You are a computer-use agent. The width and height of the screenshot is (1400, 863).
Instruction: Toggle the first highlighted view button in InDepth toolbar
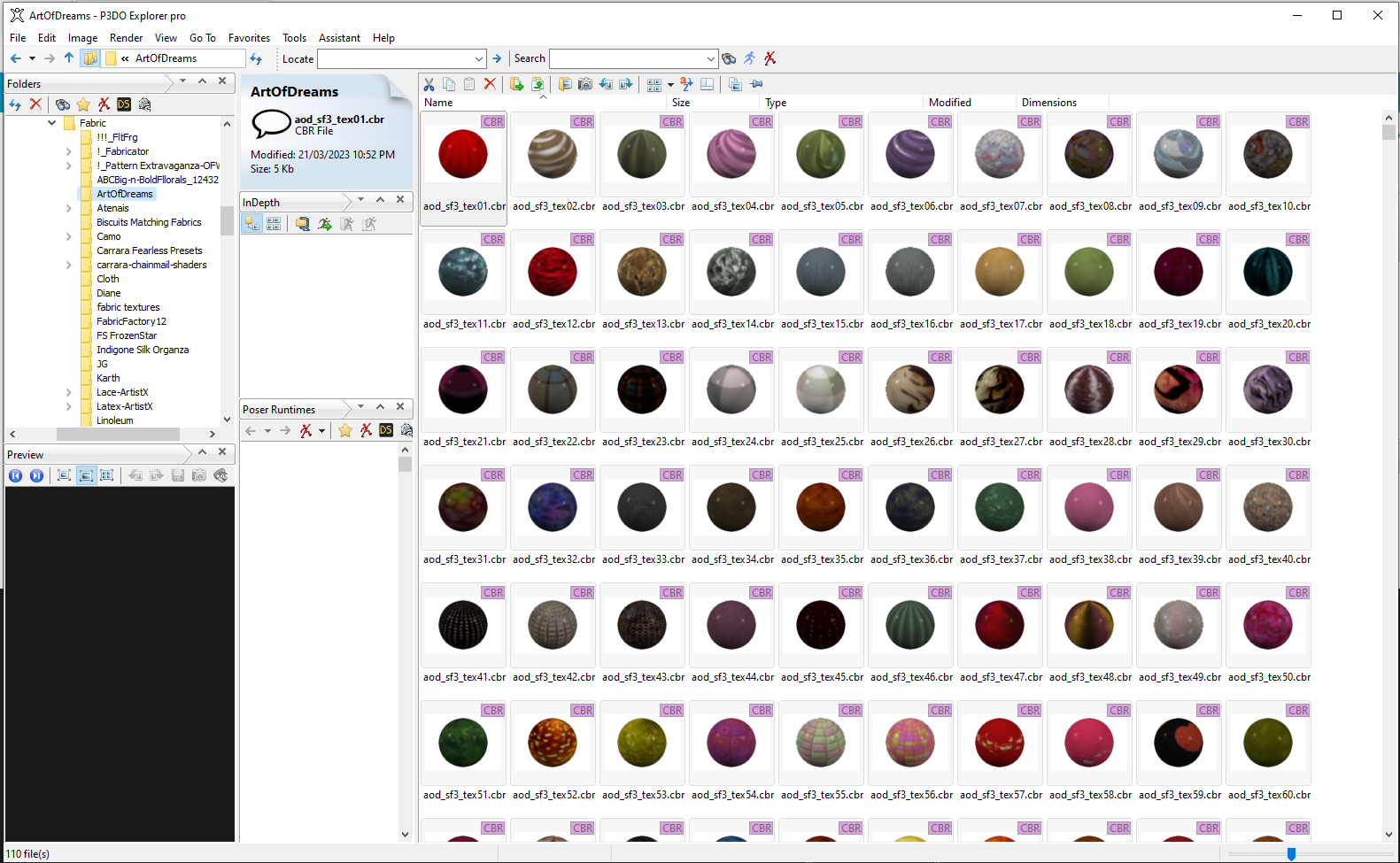[x=252, y=224]
